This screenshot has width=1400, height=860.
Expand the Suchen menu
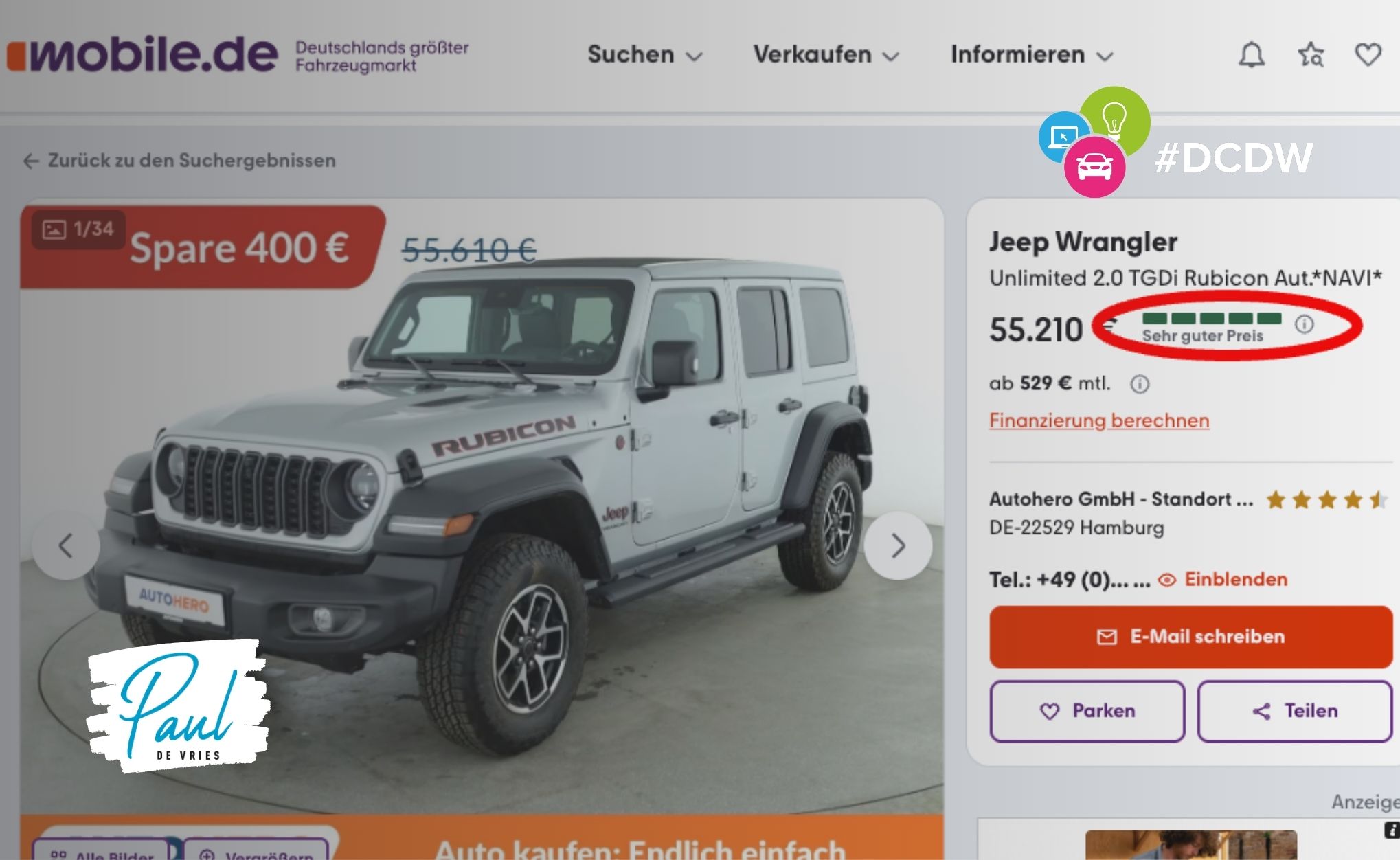coord(644,54)
